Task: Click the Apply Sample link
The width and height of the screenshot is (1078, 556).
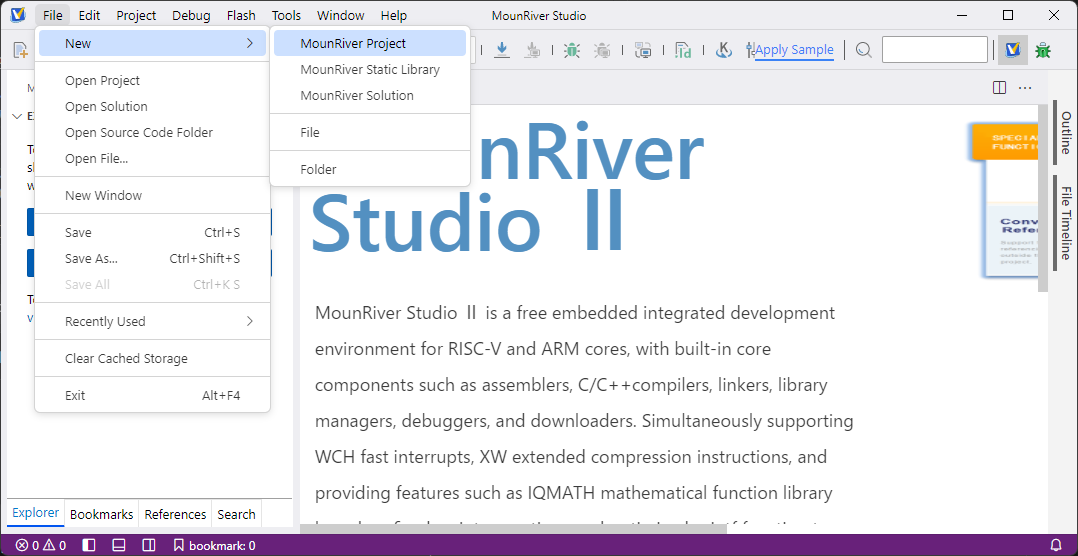Action: tap(794, 50)
